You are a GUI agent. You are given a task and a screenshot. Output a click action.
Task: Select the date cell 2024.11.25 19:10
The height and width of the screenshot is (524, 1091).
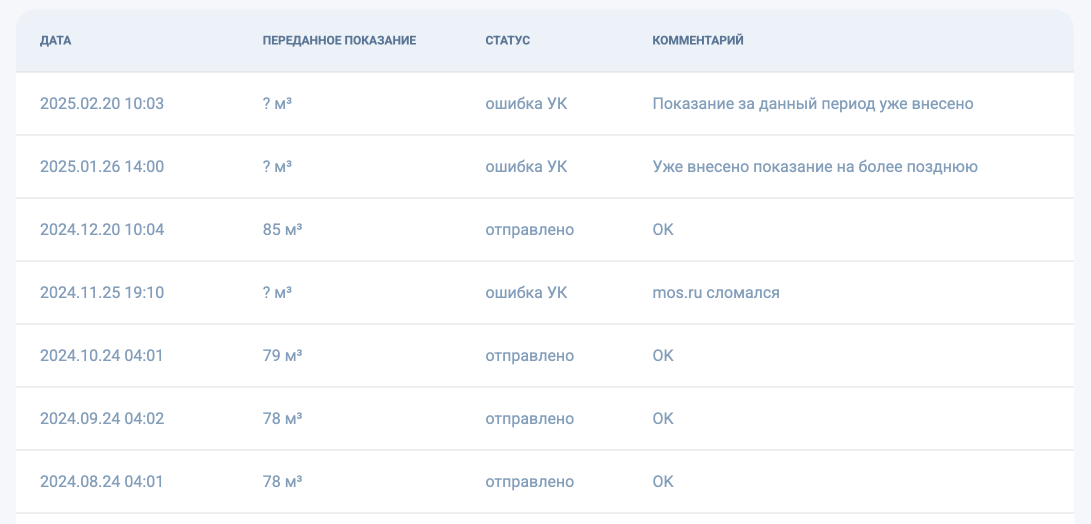pos(102,293)
